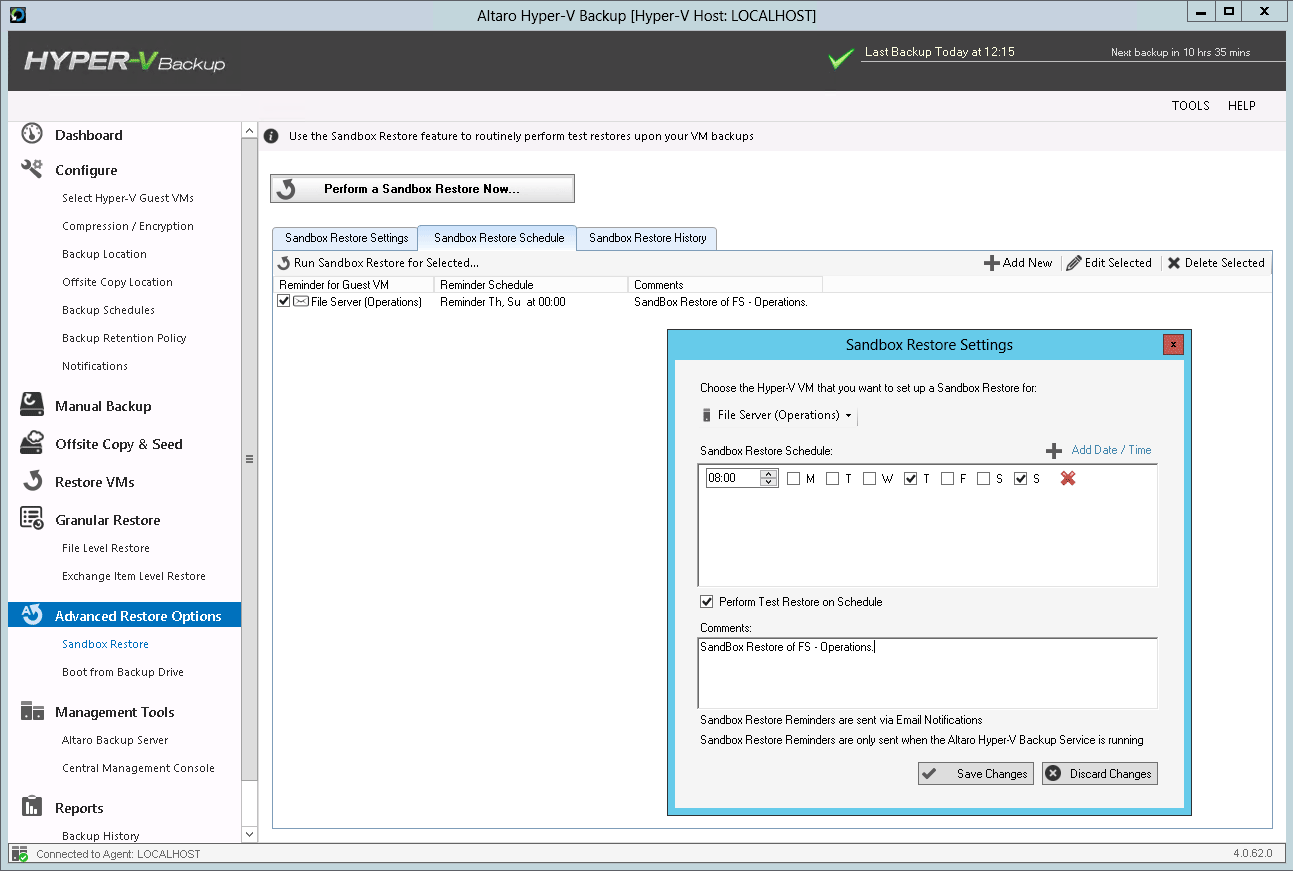1293x871 pixels.
Task: Go to Backup Location
Action: coord(104,254)
